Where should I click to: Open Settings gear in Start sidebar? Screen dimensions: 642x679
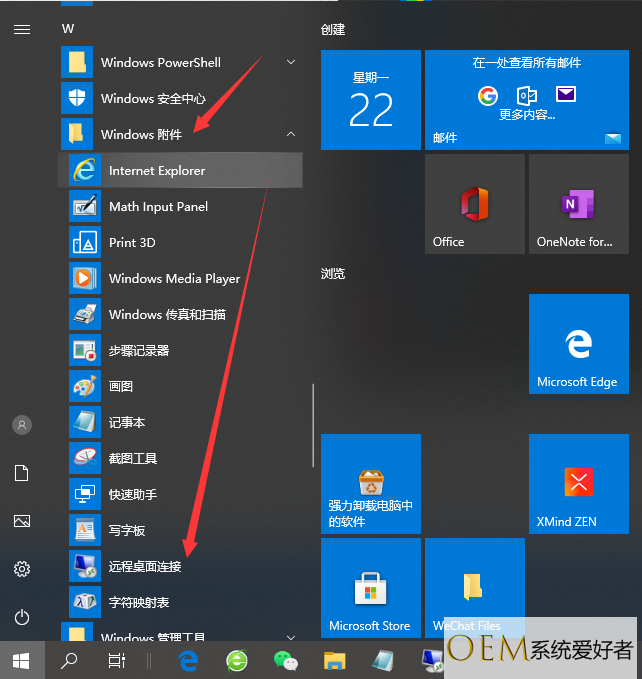click(x=21, y=569)
